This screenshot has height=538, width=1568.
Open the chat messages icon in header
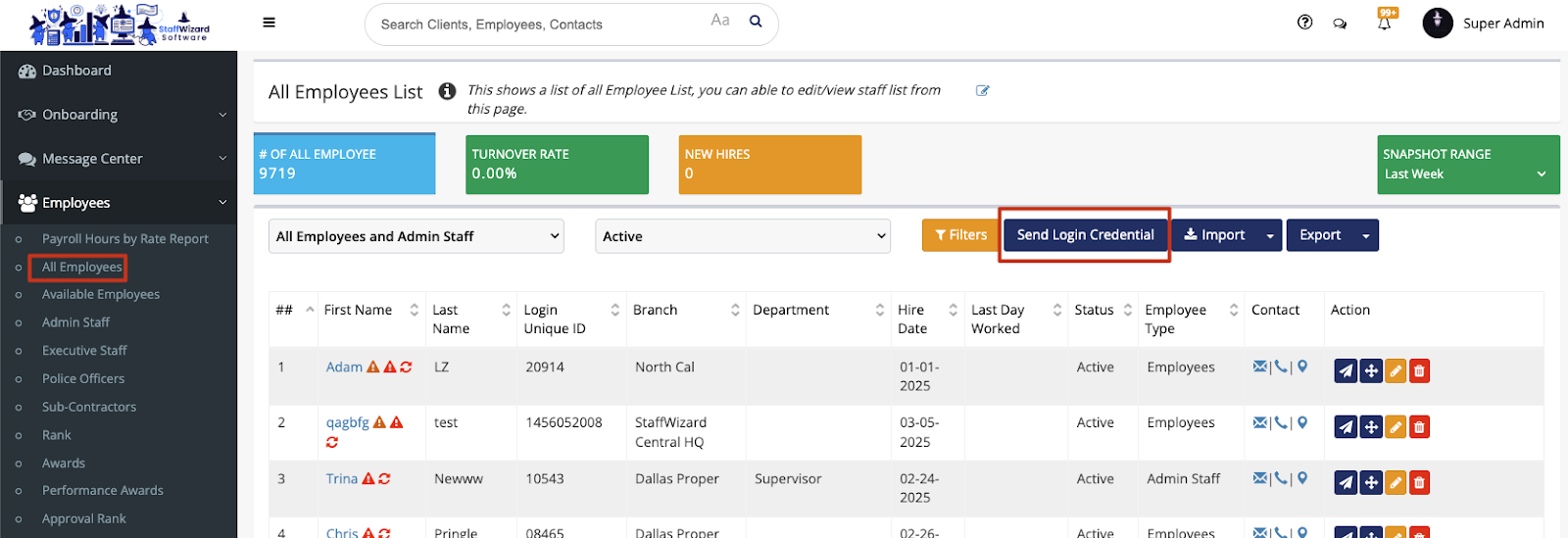click(x=1340, y=24)
